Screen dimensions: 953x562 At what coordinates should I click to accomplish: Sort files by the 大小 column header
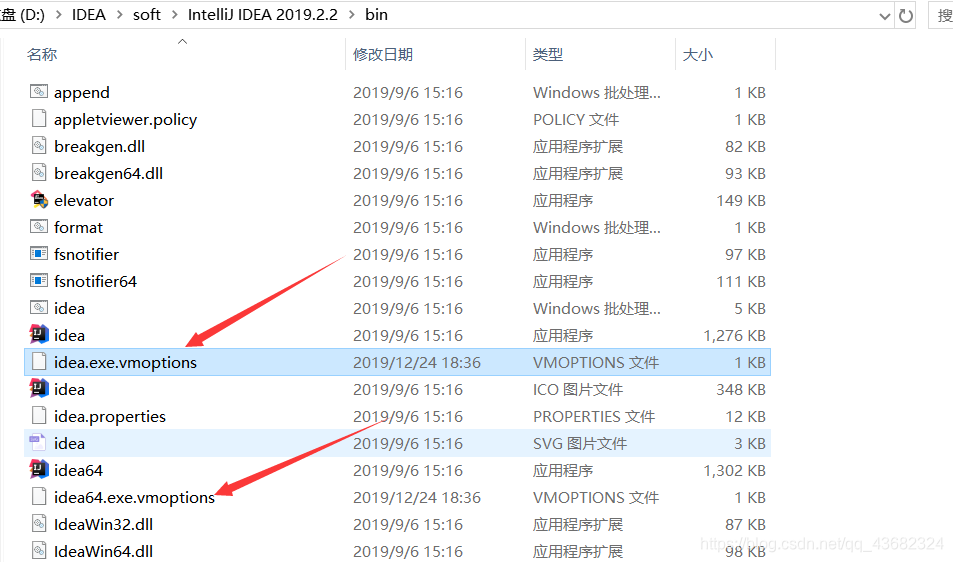point(698,55)
